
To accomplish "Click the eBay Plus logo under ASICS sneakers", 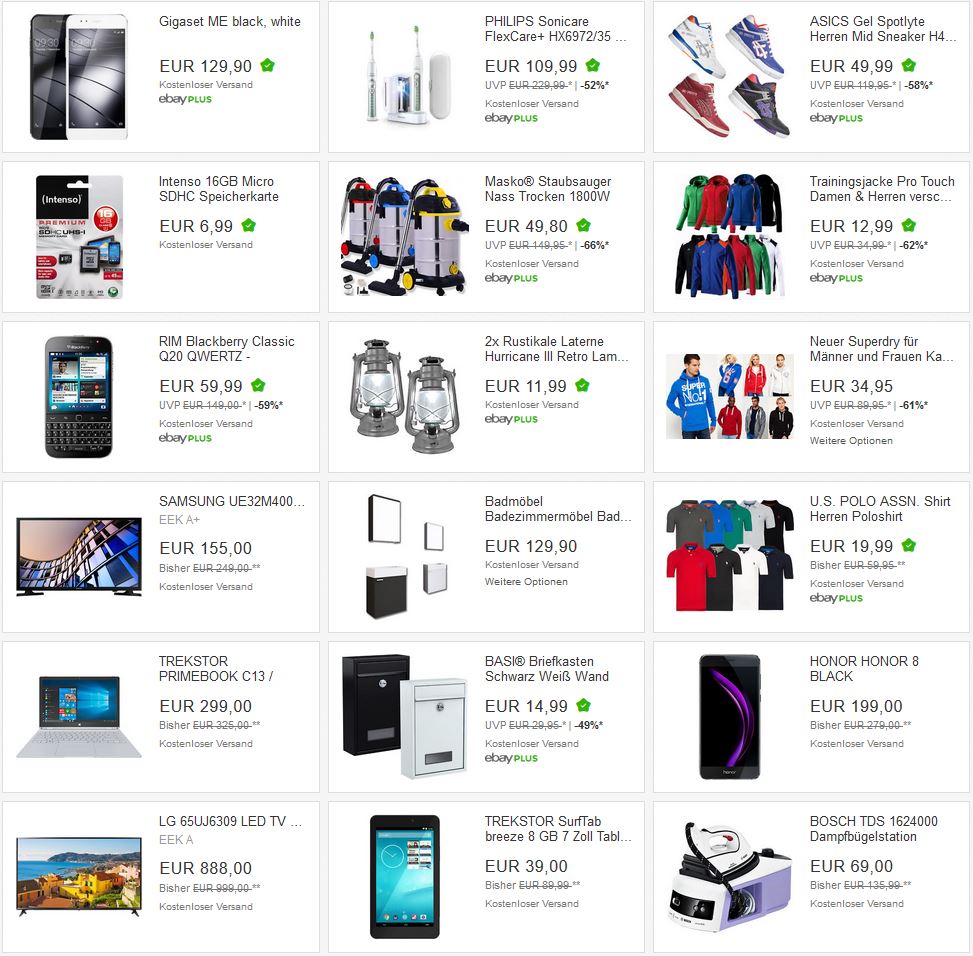I will [836, 118].
